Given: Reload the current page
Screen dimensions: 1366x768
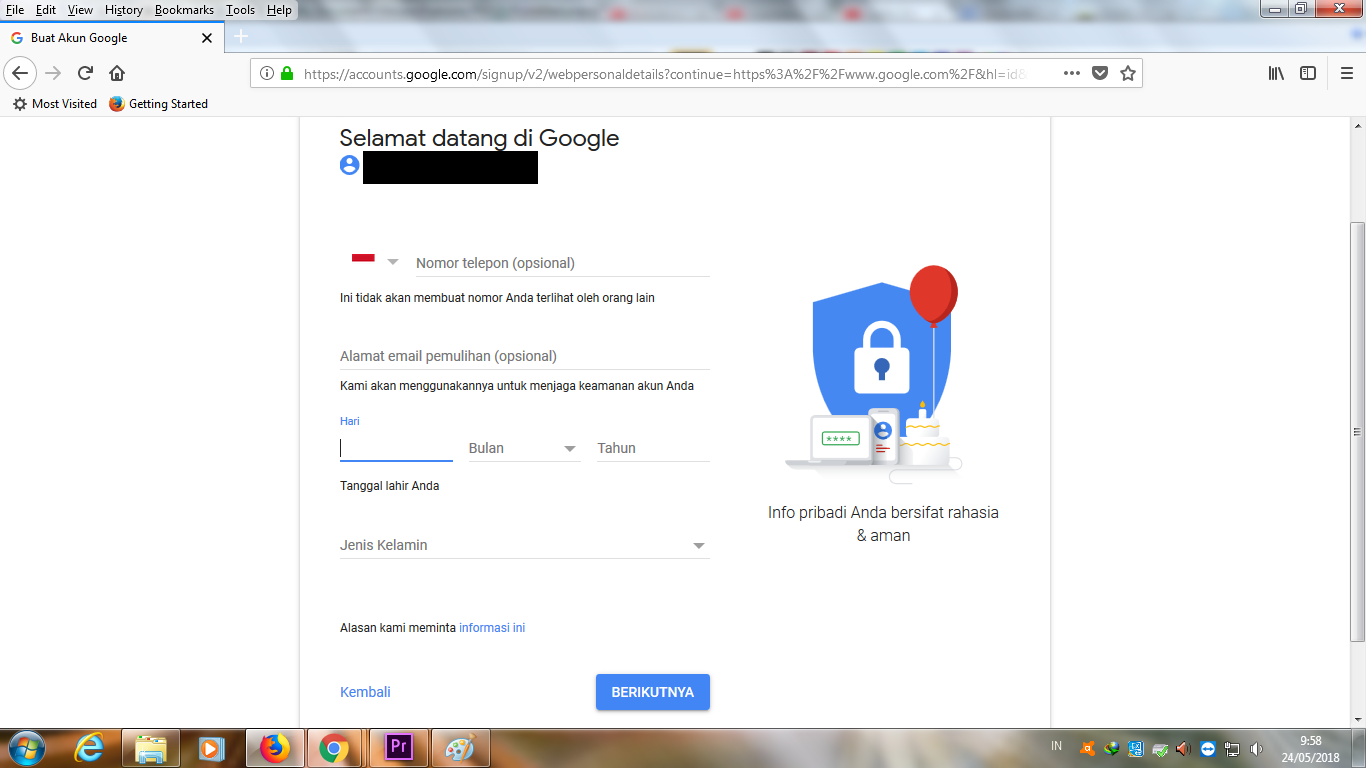Looking at the screenshot, I should coord(86,73).
